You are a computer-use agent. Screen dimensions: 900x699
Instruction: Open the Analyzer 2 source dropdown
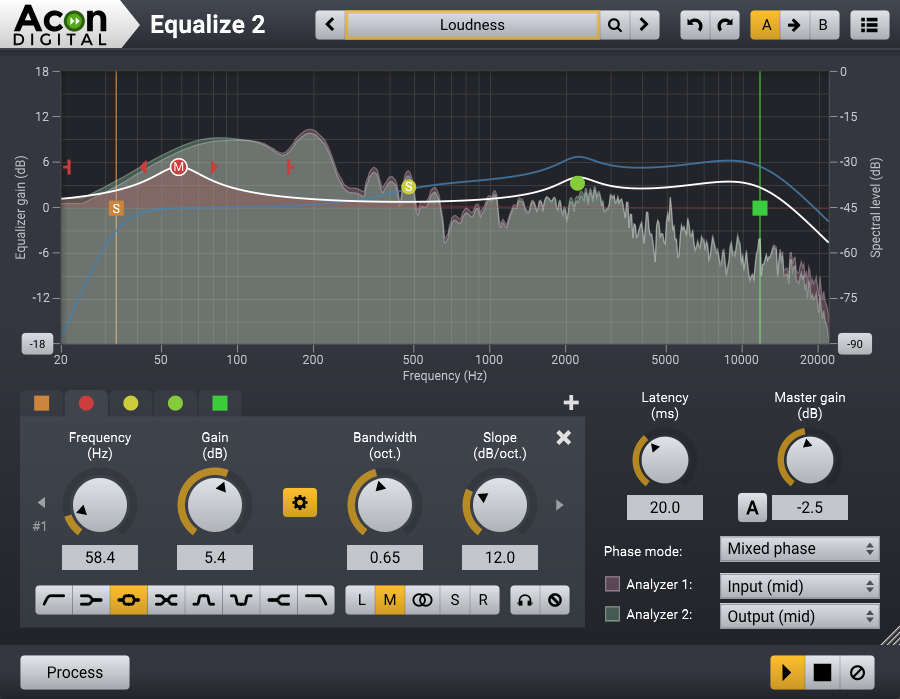coord(800,616)
